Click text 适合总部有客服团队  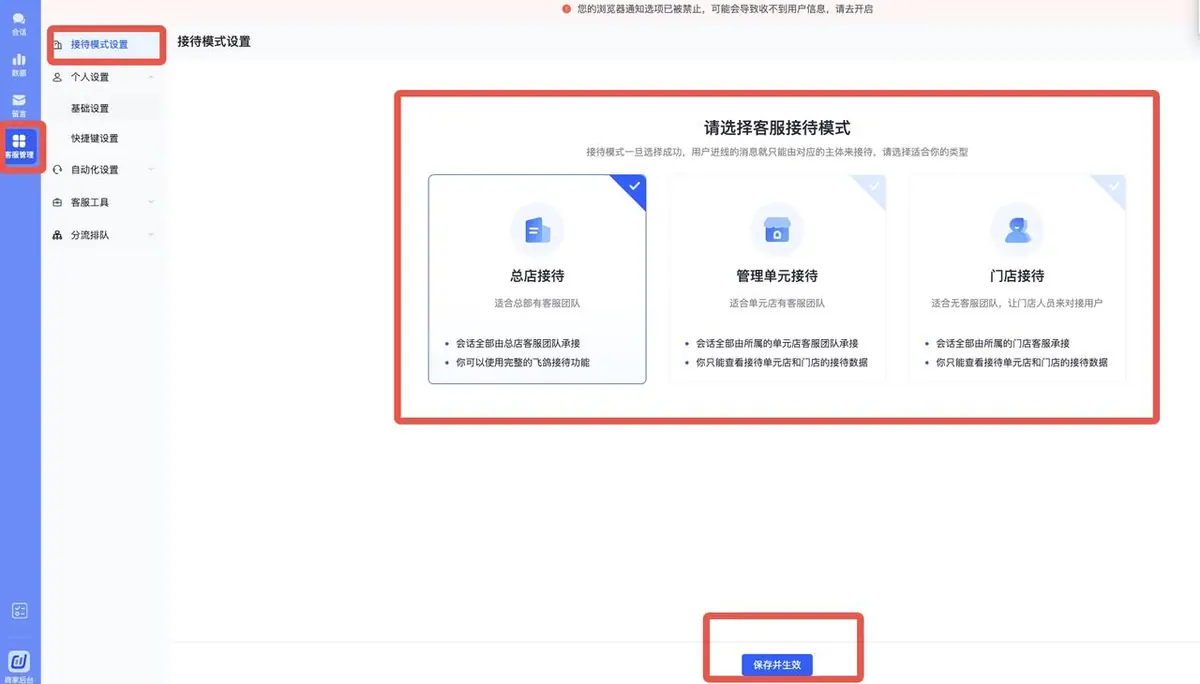[537, 303]
